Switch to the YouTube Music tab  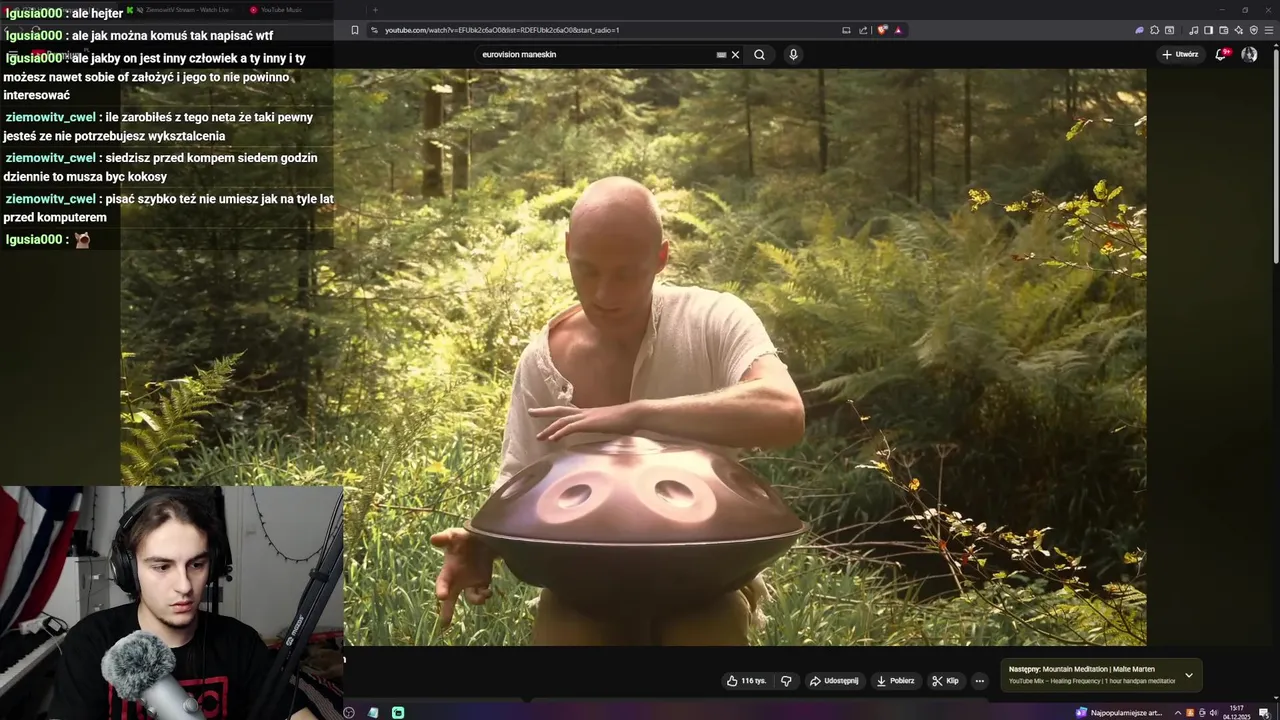point(300,10)
